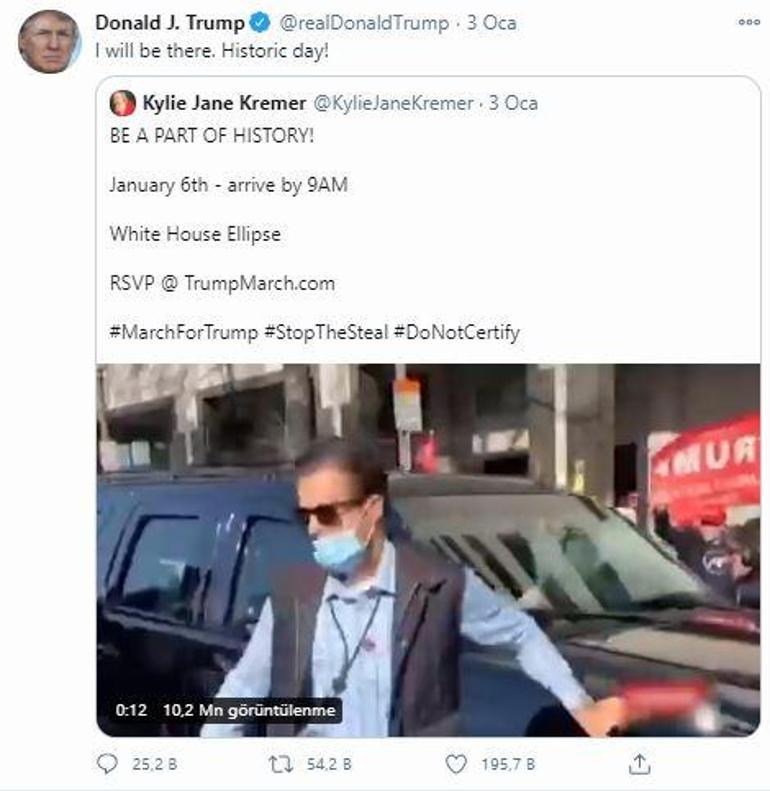Open the Kylie Jane Kremer name link
This screenshot has height=791, width=770.
[x=225, y=103]
